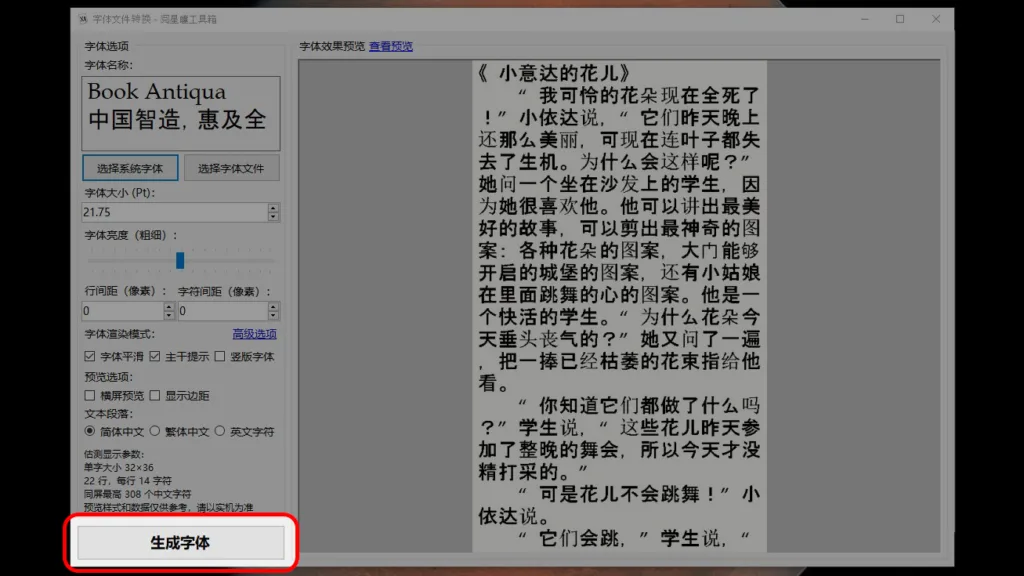The height and width of the screenshot is (576, 1024).
Task: Enable the 竖版字体 vertical font checkbox
Action: coord(218,355)
